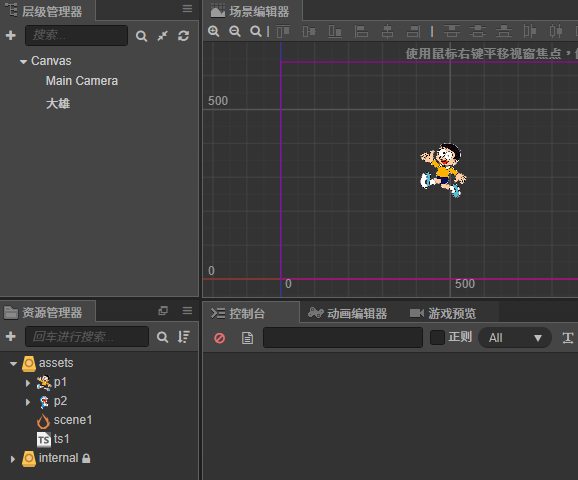Open the All log level dropdown

point(515,338)
